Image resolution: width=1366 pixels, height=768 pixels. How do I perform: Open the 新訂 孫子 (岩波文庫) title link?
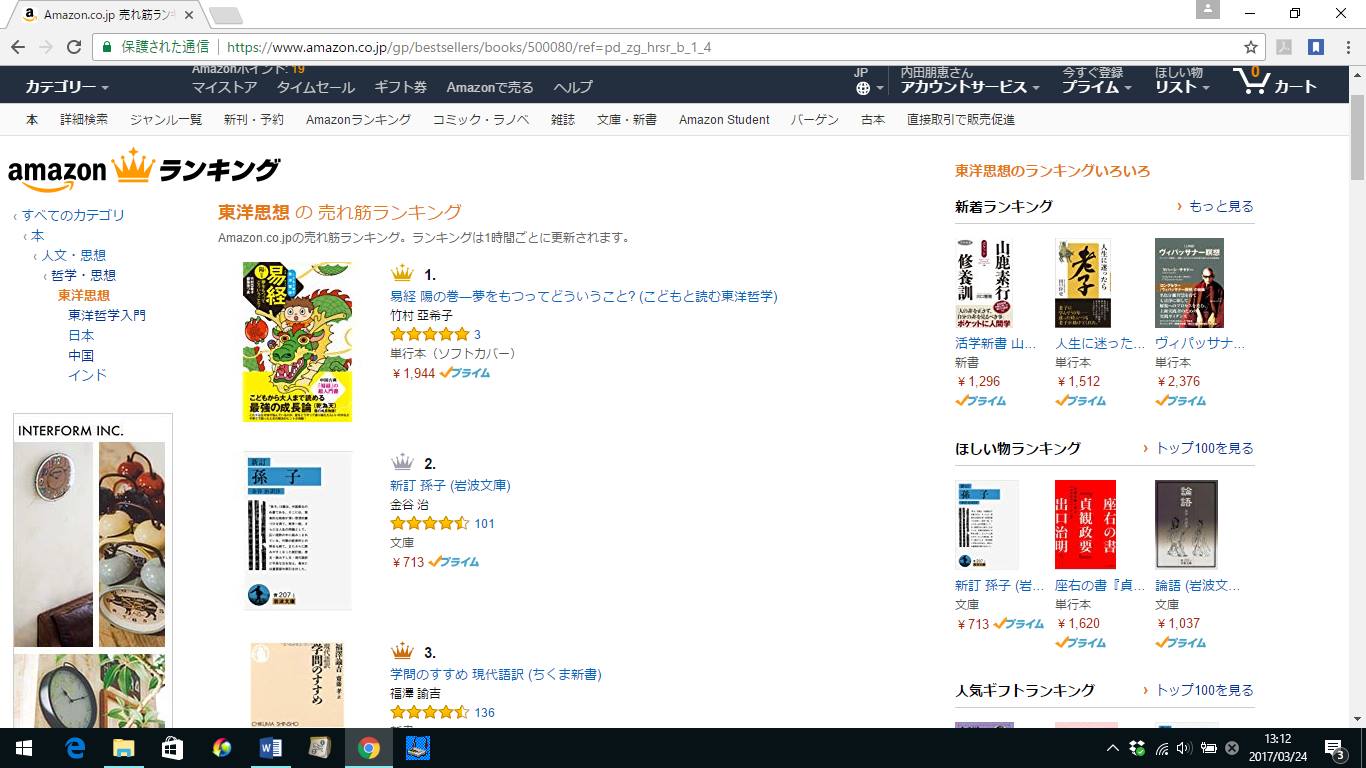click(x=450, y=485)
